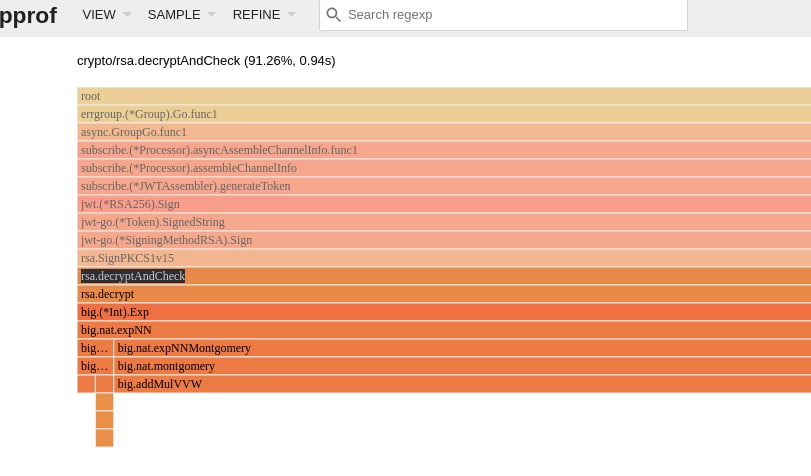Click big.addMulVVW frame

click(x=462, y=384)
